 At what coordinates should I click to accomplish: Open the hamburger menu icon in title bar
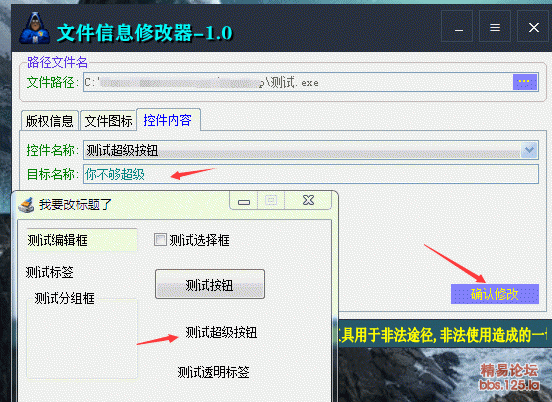(495, 27)
